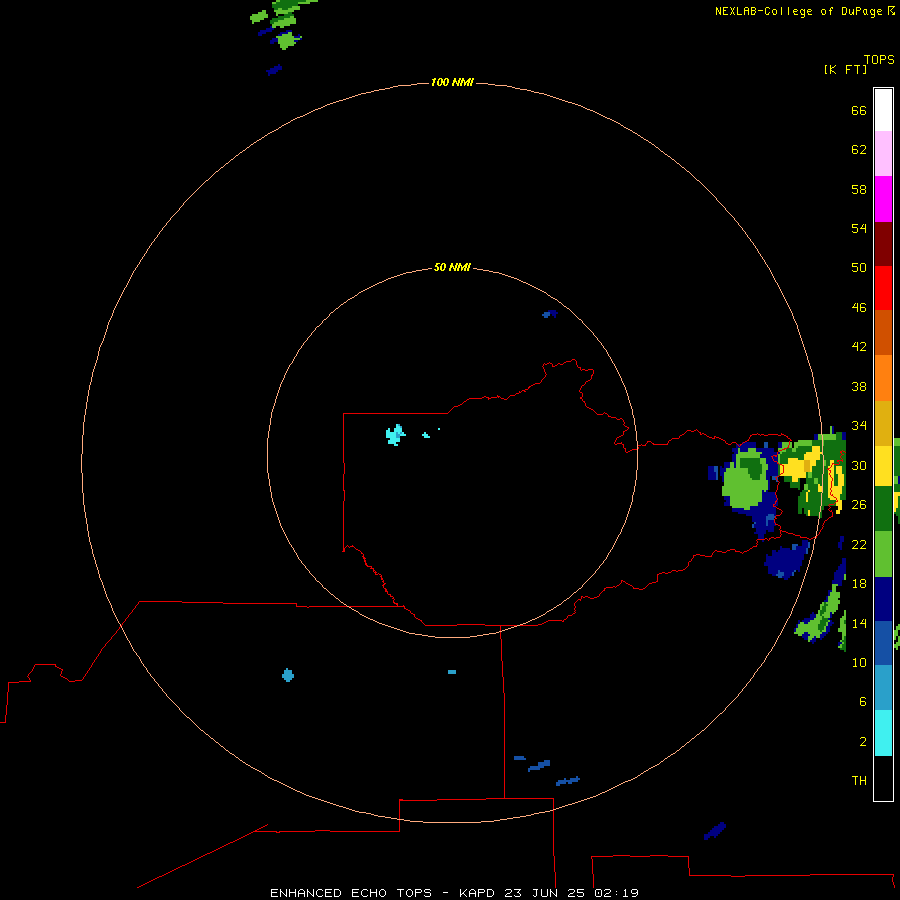Click the 50 NMI range ring label

point(452,267)
